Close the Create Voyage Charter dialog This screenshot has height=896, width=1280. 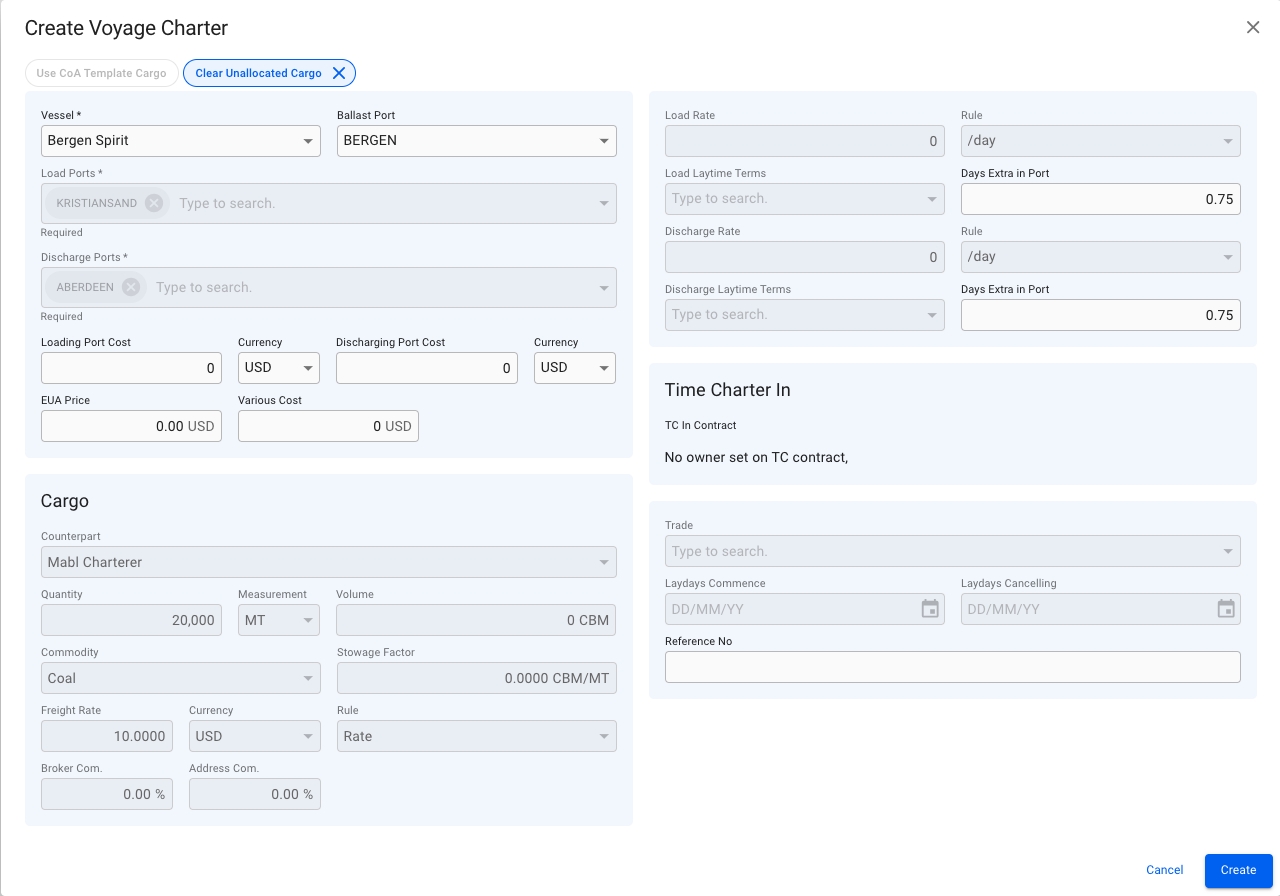pyautogui.click(x=1252, y=28)
